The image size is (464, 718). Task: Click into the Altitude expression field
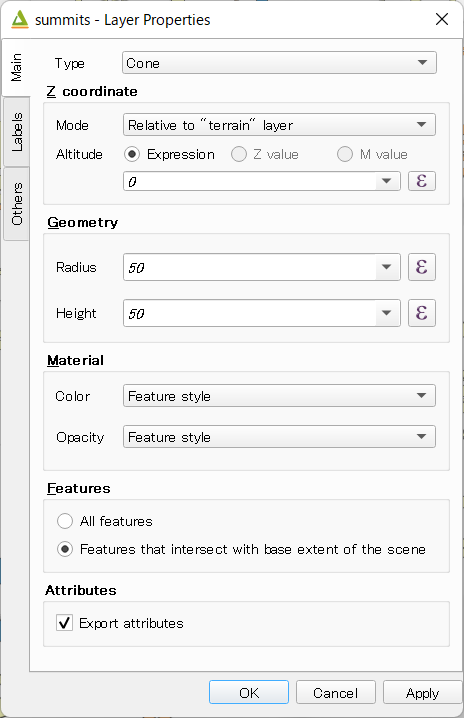tap(250, 181)
